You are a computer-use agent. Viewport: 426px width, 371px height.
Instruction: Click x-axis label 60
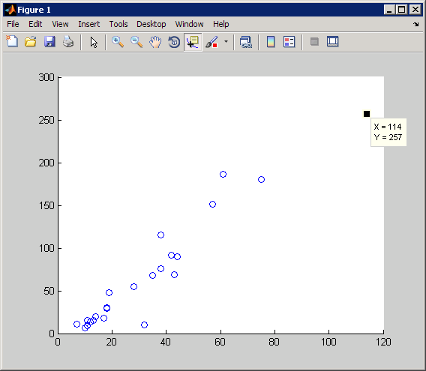(x=220, y=342)
